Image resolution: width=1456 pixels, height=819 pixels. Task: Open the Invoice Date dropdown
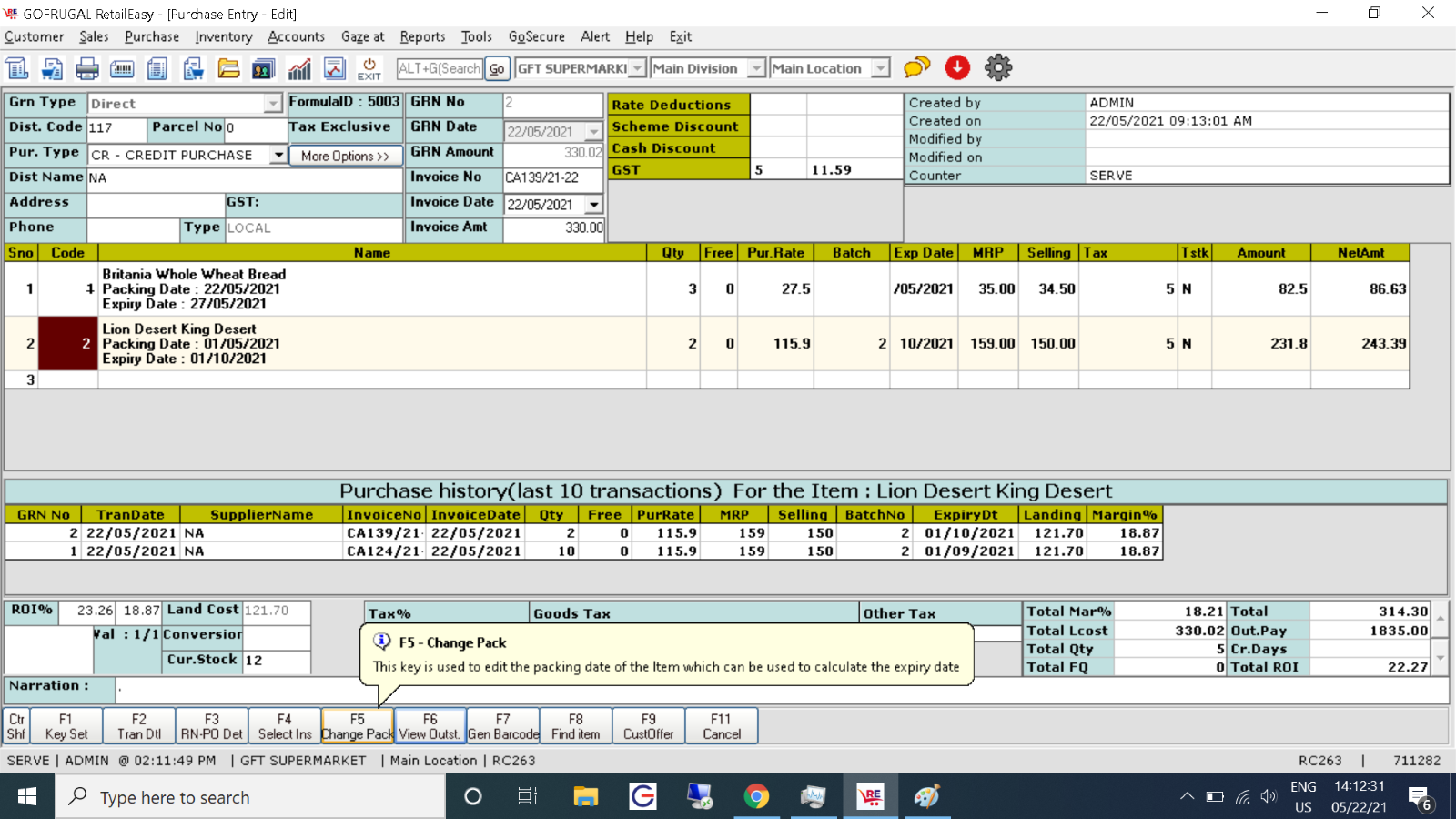(593, 205)
